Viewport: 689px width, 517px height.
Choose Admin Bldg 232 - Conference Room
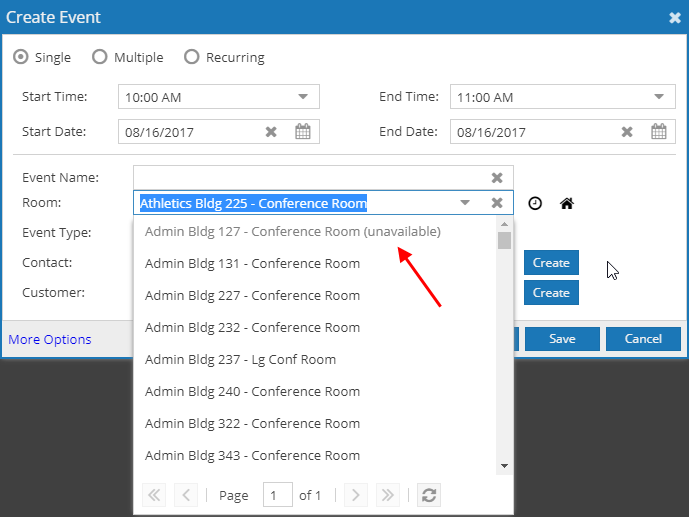[x=315, y=328]
